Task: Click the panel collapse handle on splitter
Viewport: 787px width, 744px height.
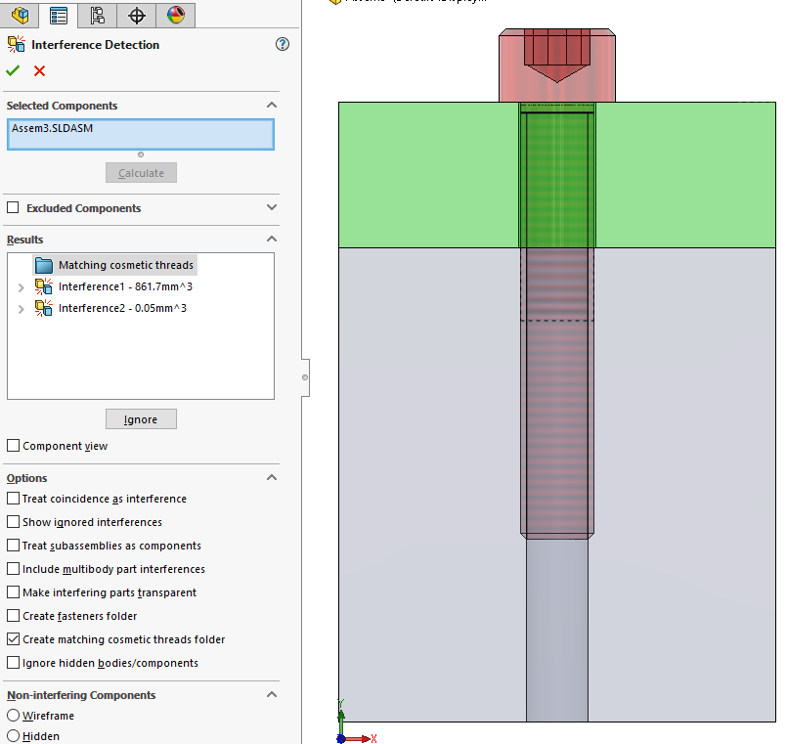Action: point(305,378)
